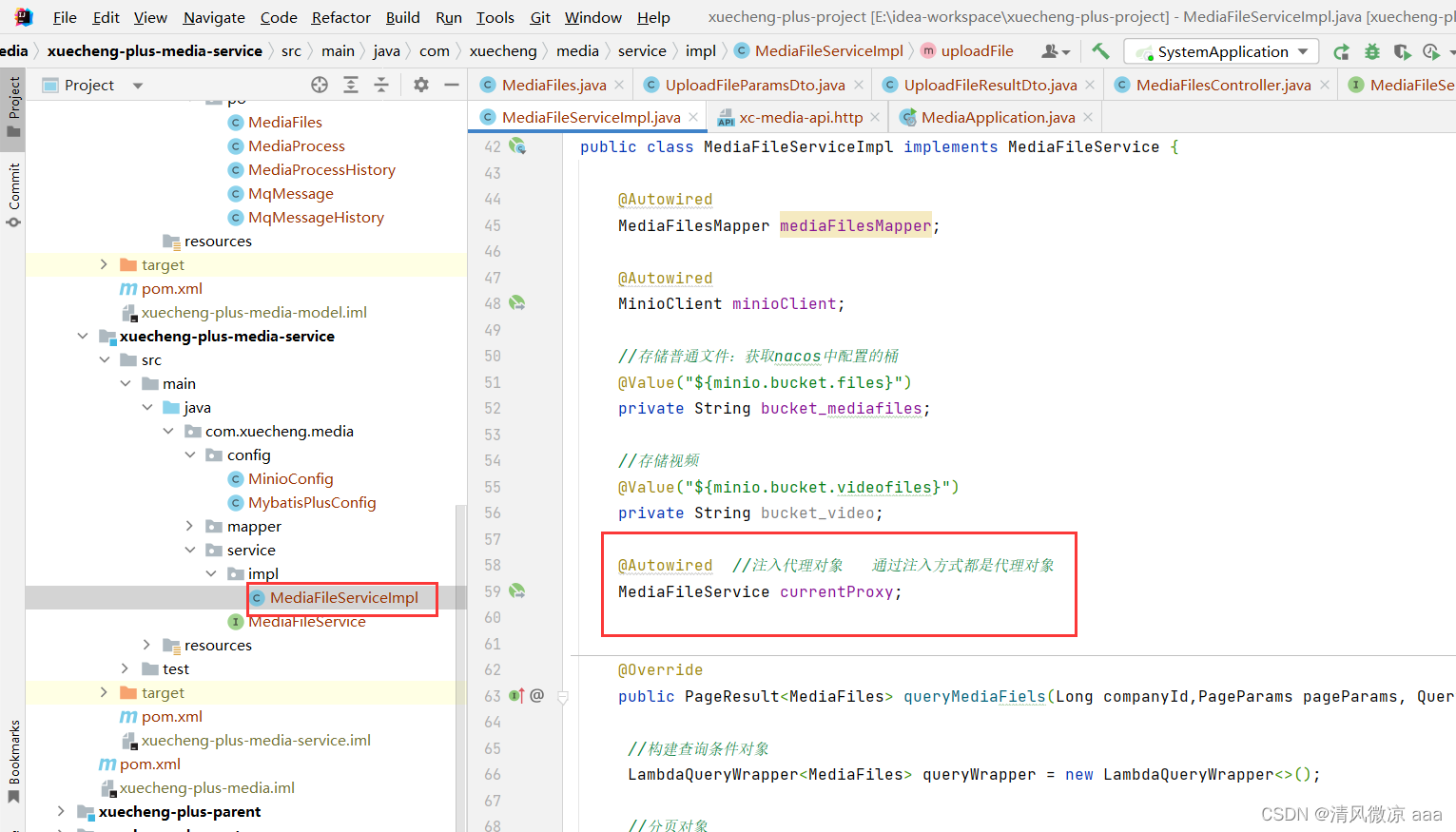The width and height of the screenshot is (1456, 832).
Task: Select MybatisPlusConfig class in tree
Action: click(x=312, y=502)
